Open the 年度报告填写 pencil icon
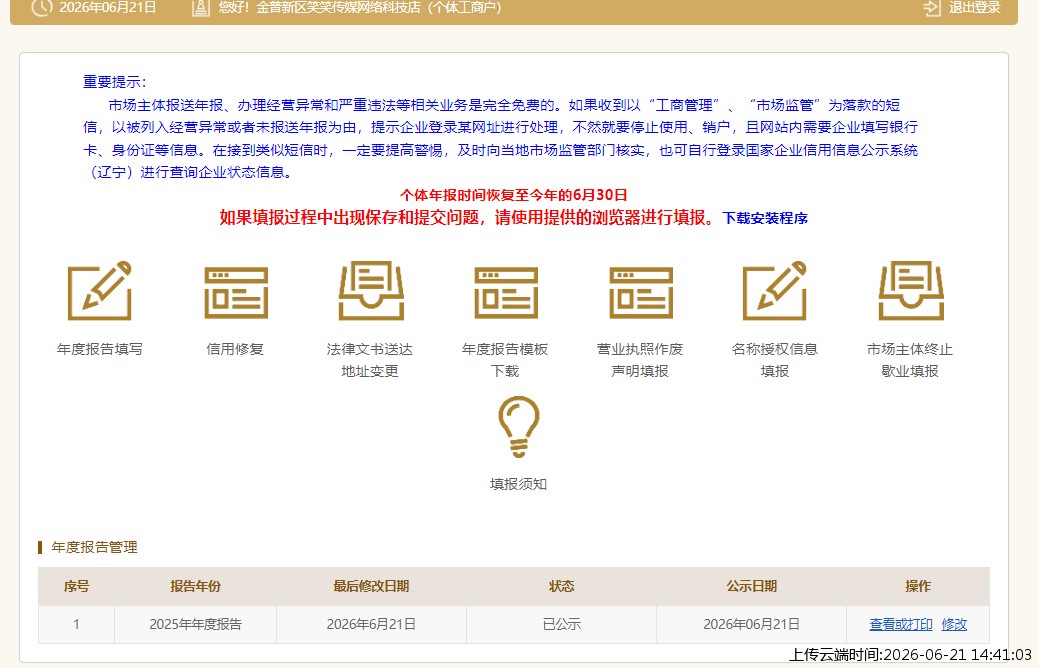Viewport: 1039px width, 668px height. (x=100, y=291)
